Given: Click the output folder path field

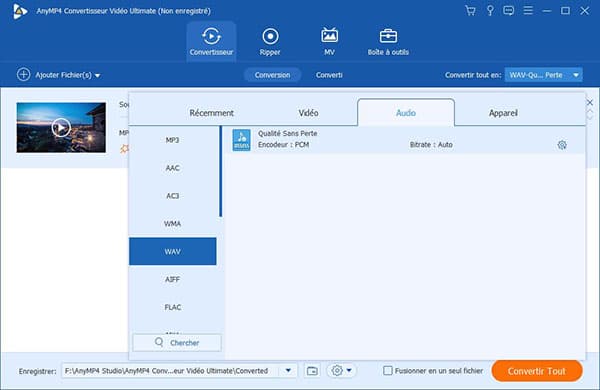Looking at the screenshot, I should 171,370.
